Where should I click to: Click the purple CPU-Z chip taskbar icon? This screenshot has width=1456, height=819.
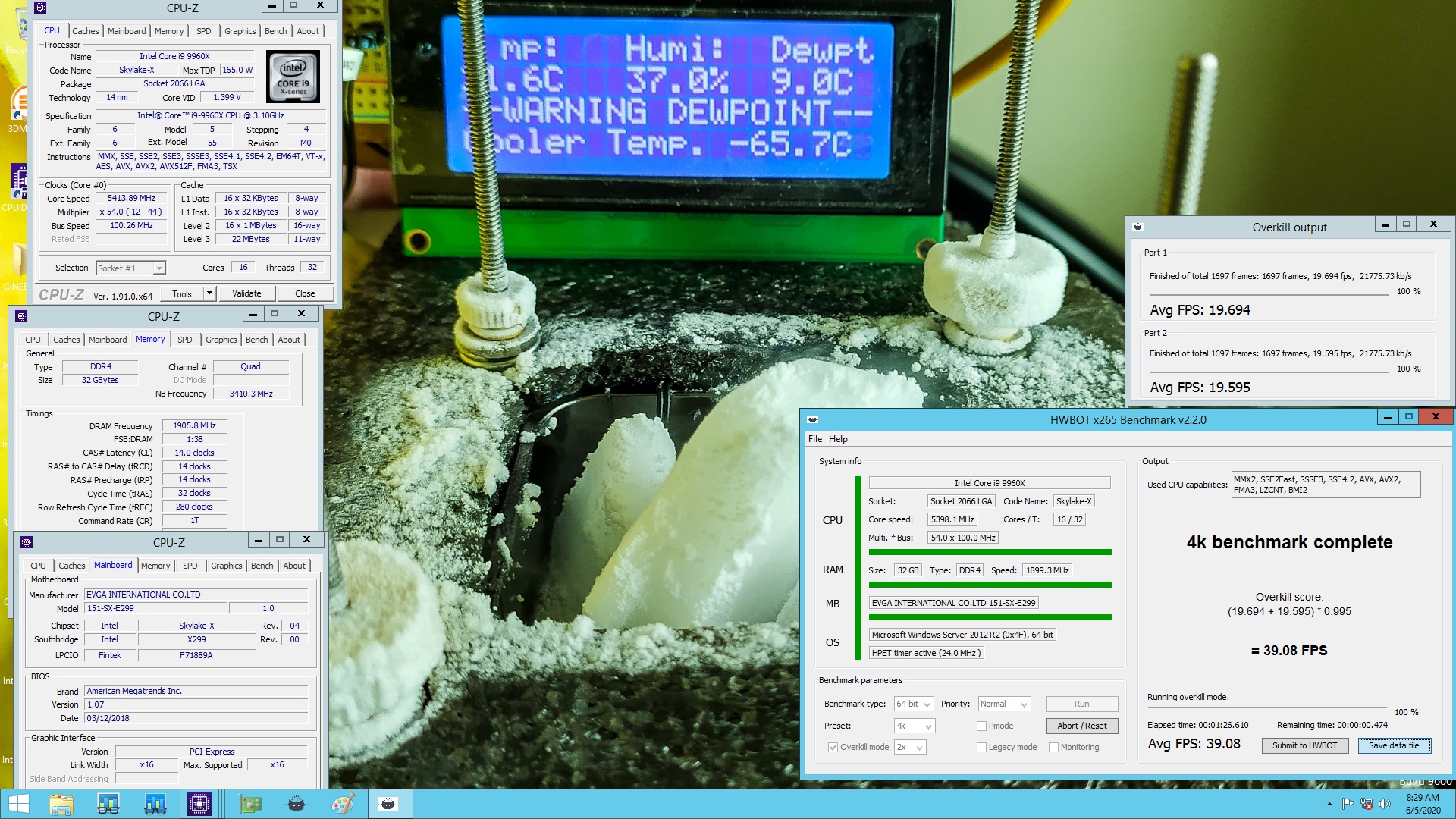(199, 804)
